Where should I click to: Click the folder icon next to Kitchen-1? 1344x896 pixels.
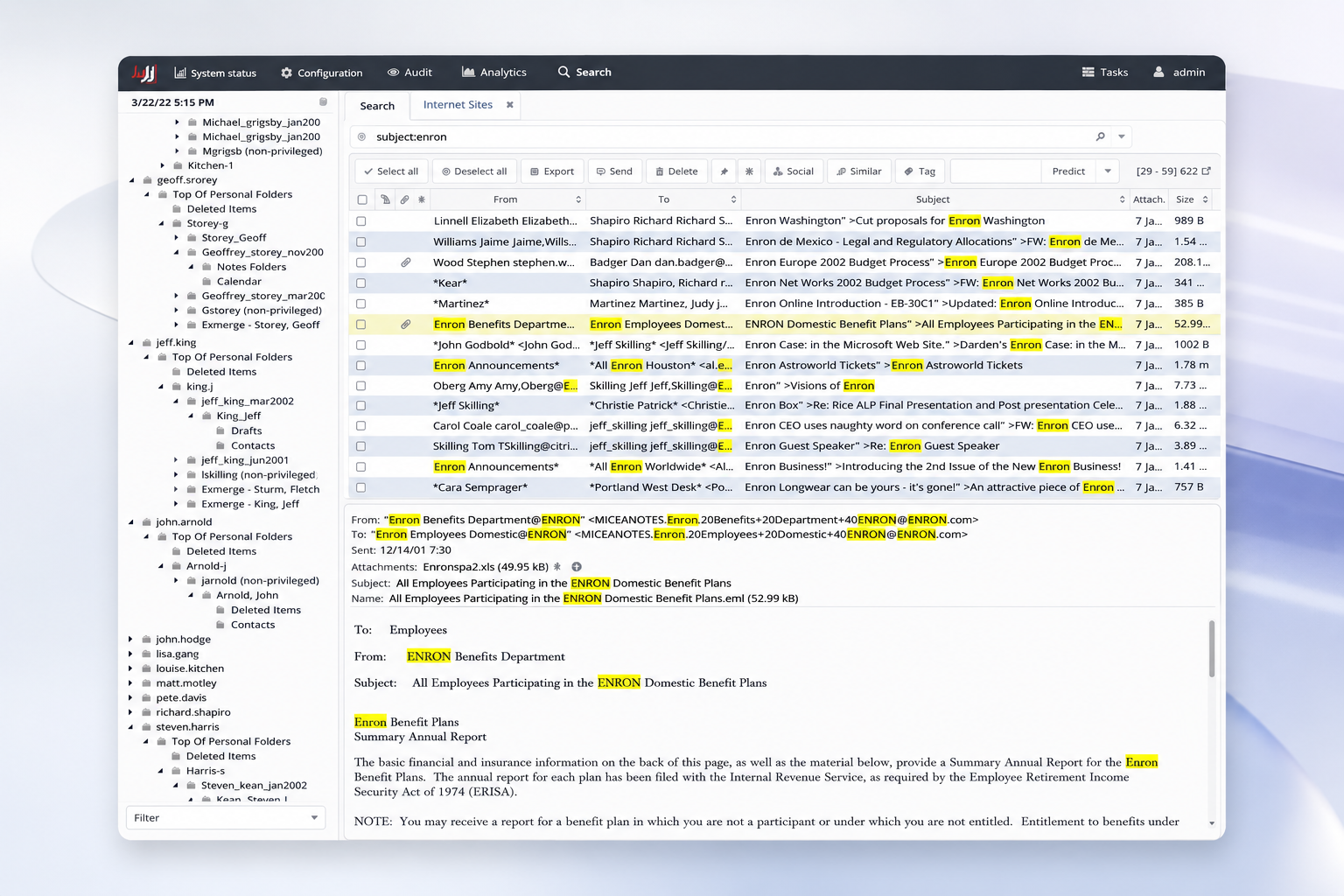click(x=178, y=165)
